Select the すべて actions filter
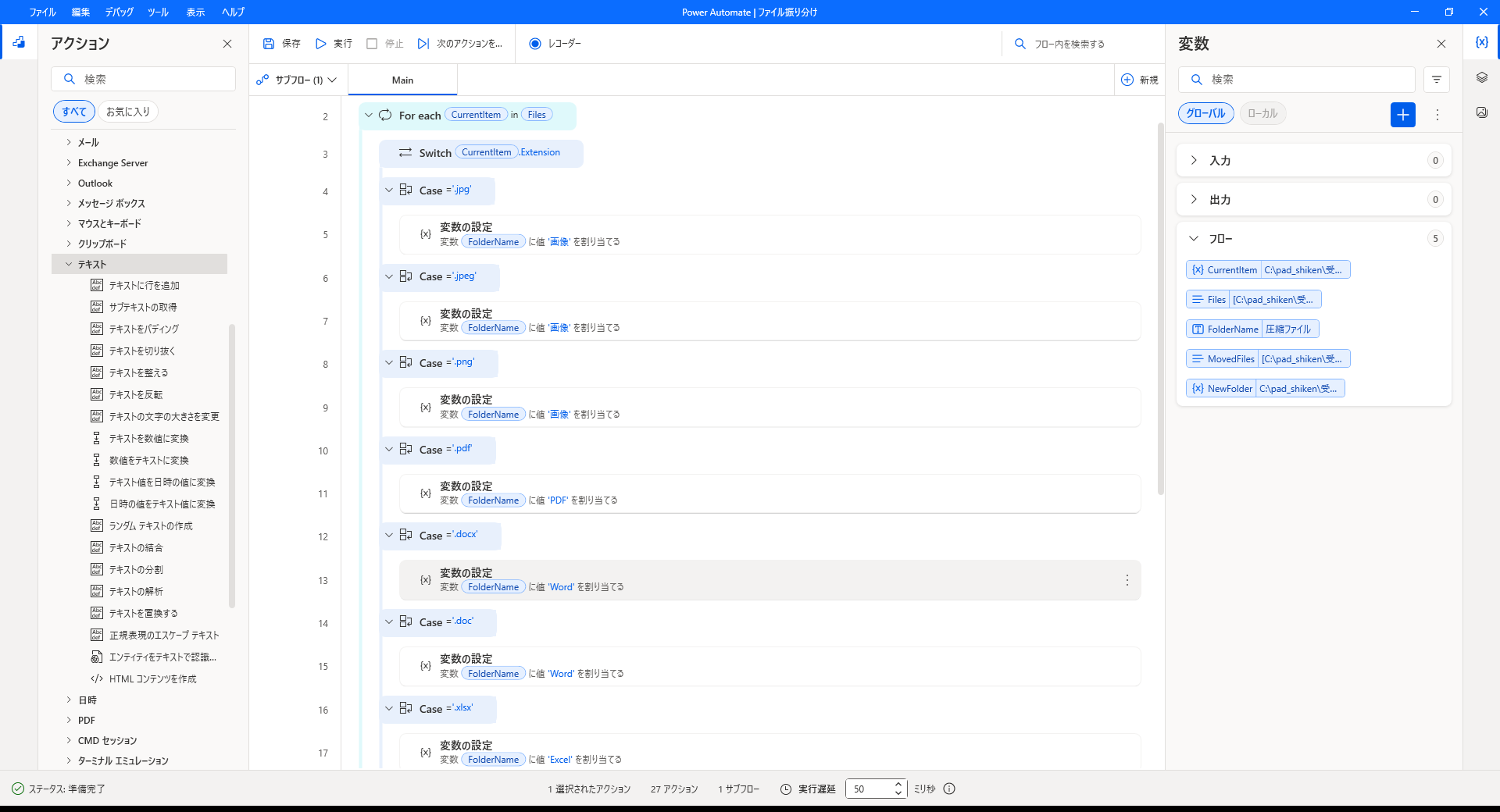1500x812 pixels. pyautogui.click(x=74, y=112)
